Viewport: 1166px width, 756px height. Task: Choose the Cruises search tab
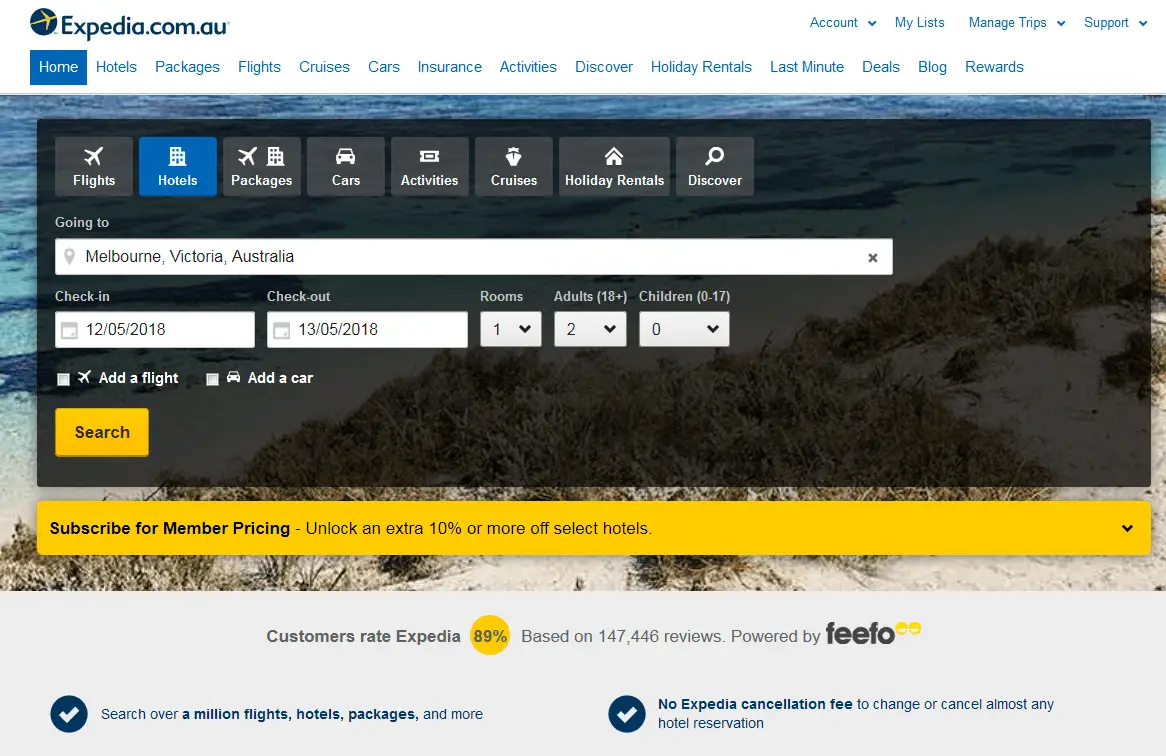click(514, 167)
